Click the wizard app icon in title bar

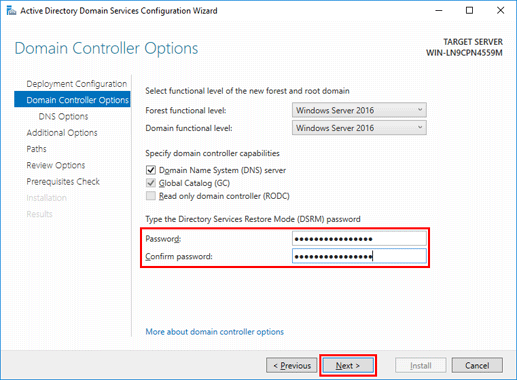(x=11, y=11)
